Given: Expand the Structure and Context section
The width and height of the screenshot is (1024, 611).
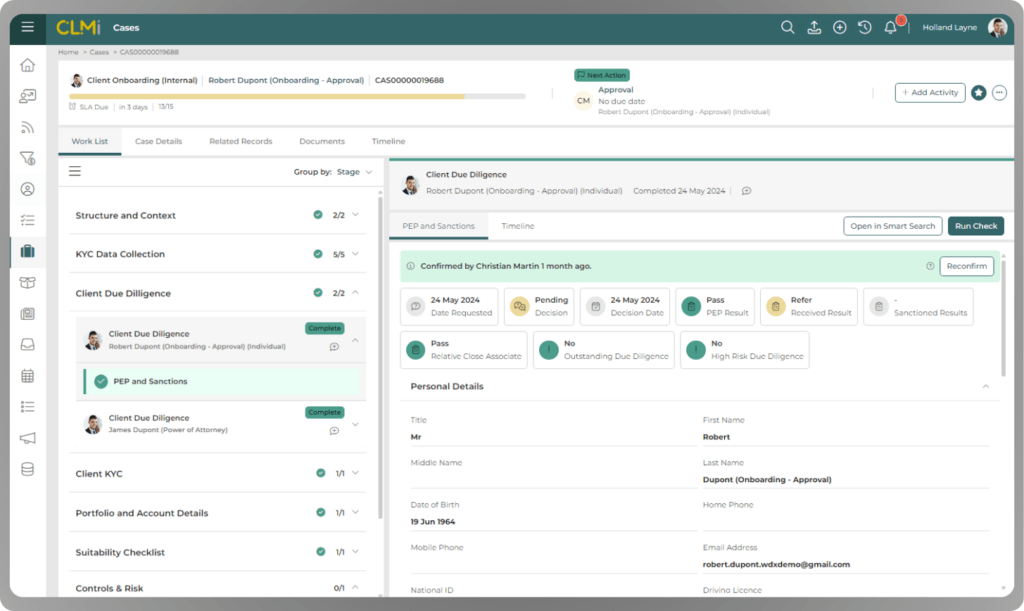Looking at the screenshot, I should (355, 215).
